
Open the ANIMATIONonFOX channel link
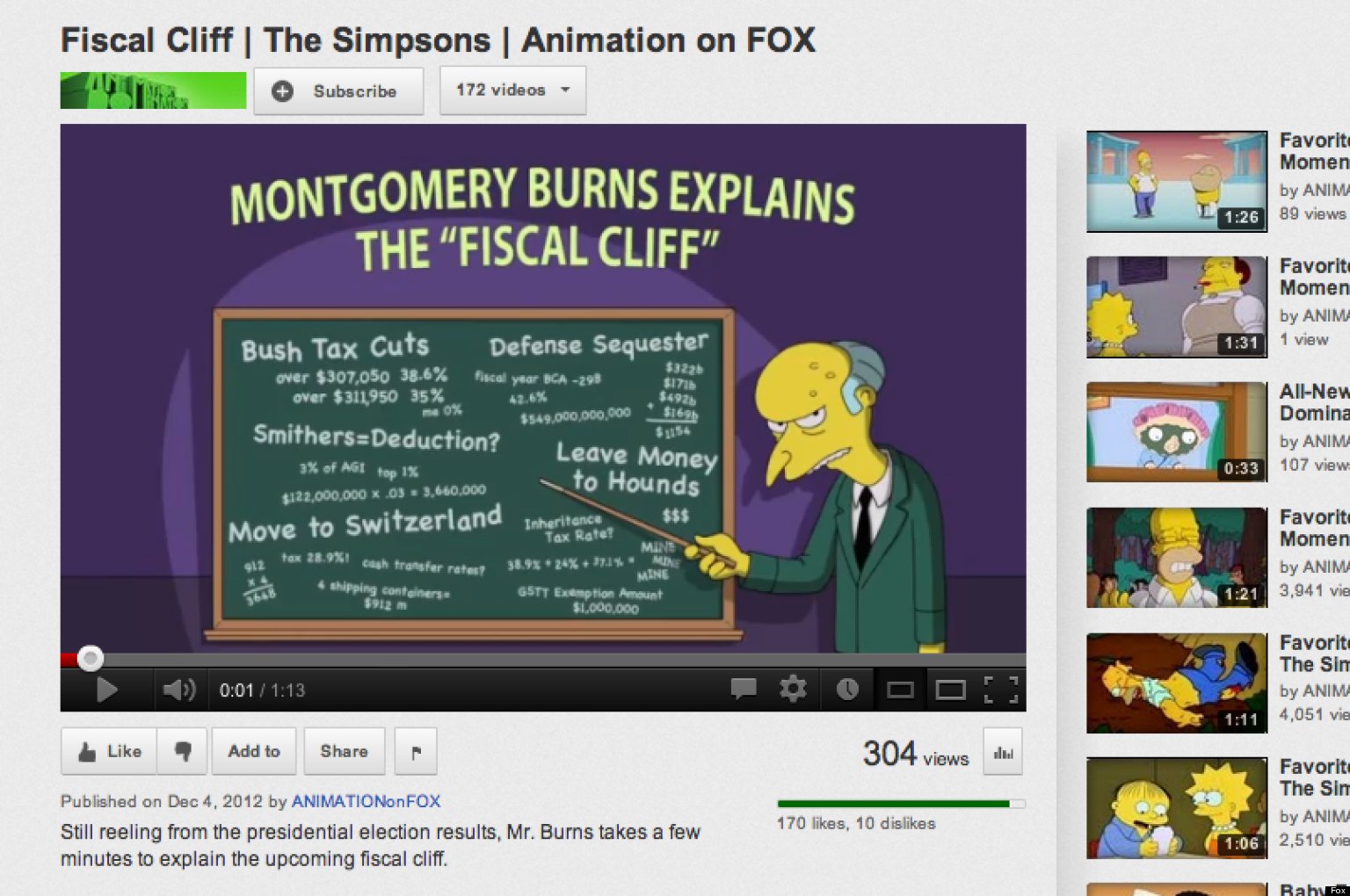pos(366,801)
